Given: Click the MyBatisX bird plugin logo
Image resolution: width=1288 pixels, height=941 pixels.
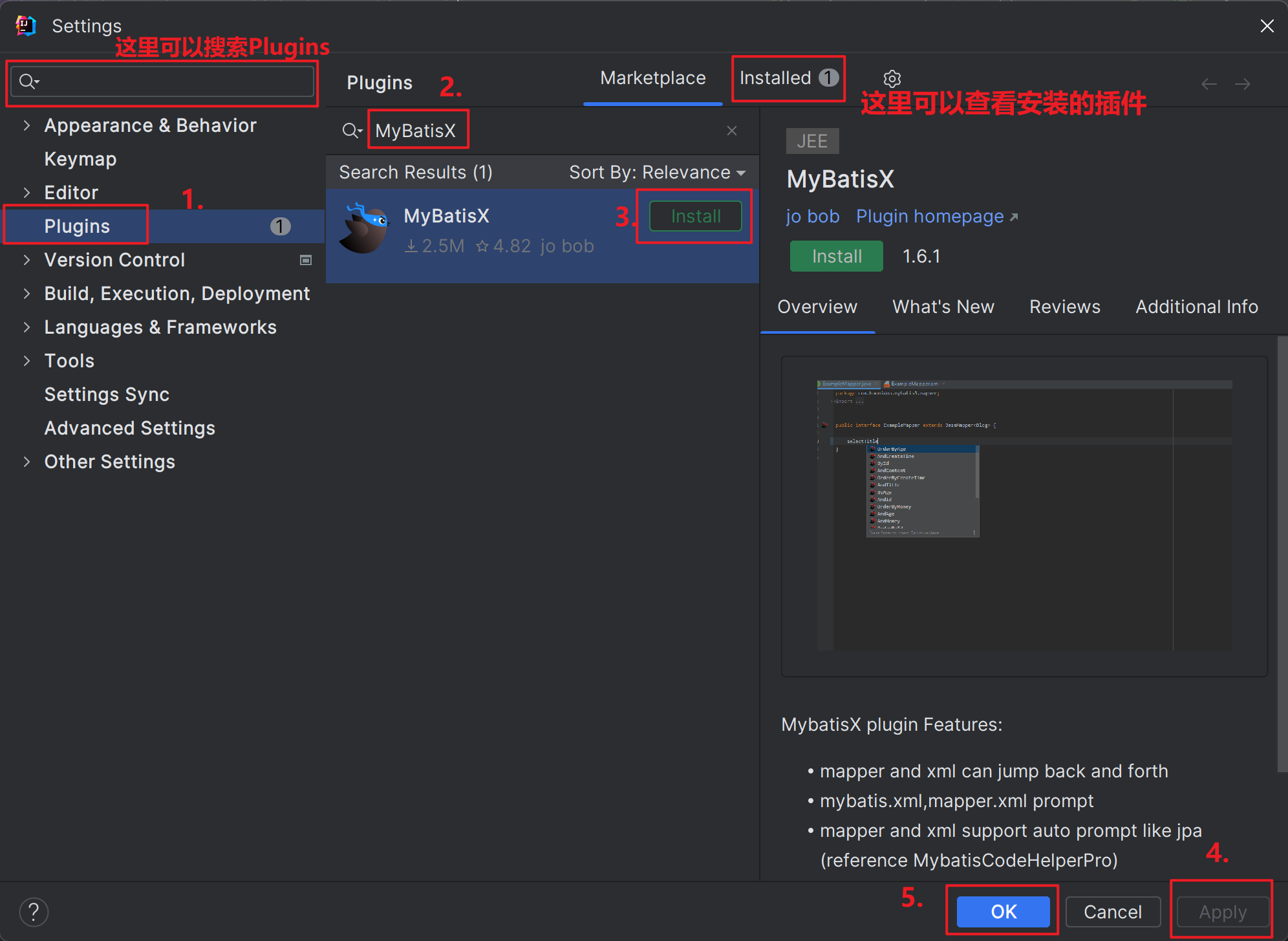Looking at the screenshot, I should [365, 229].
